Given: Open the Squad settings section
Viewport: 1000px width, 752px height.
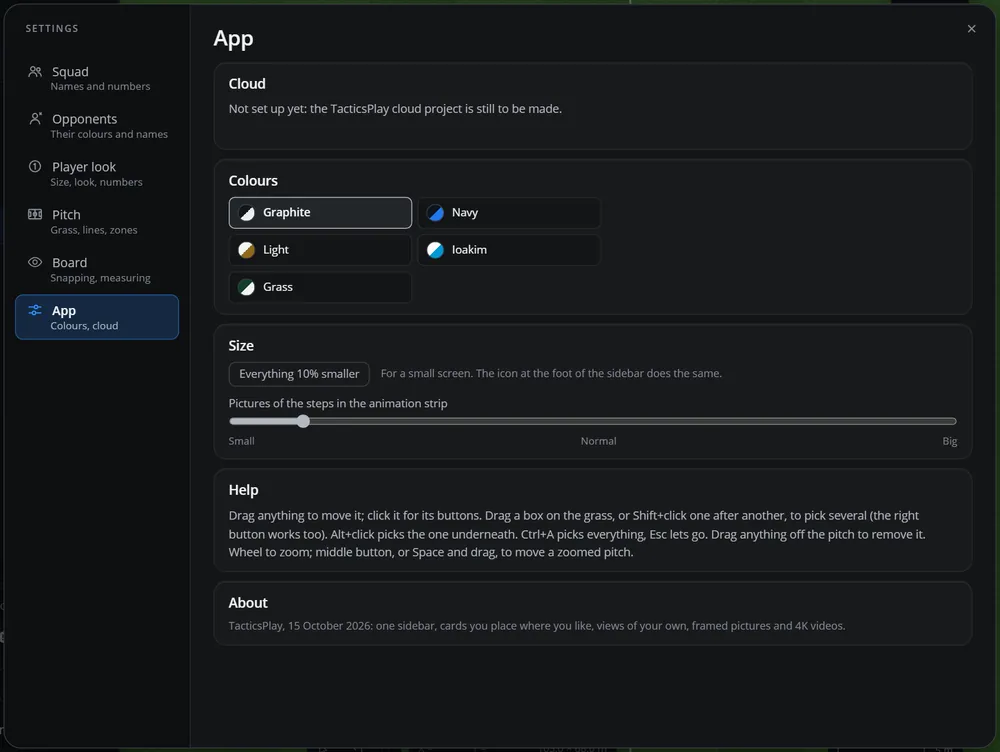Looking at the screenshot, I should (97, 78).
